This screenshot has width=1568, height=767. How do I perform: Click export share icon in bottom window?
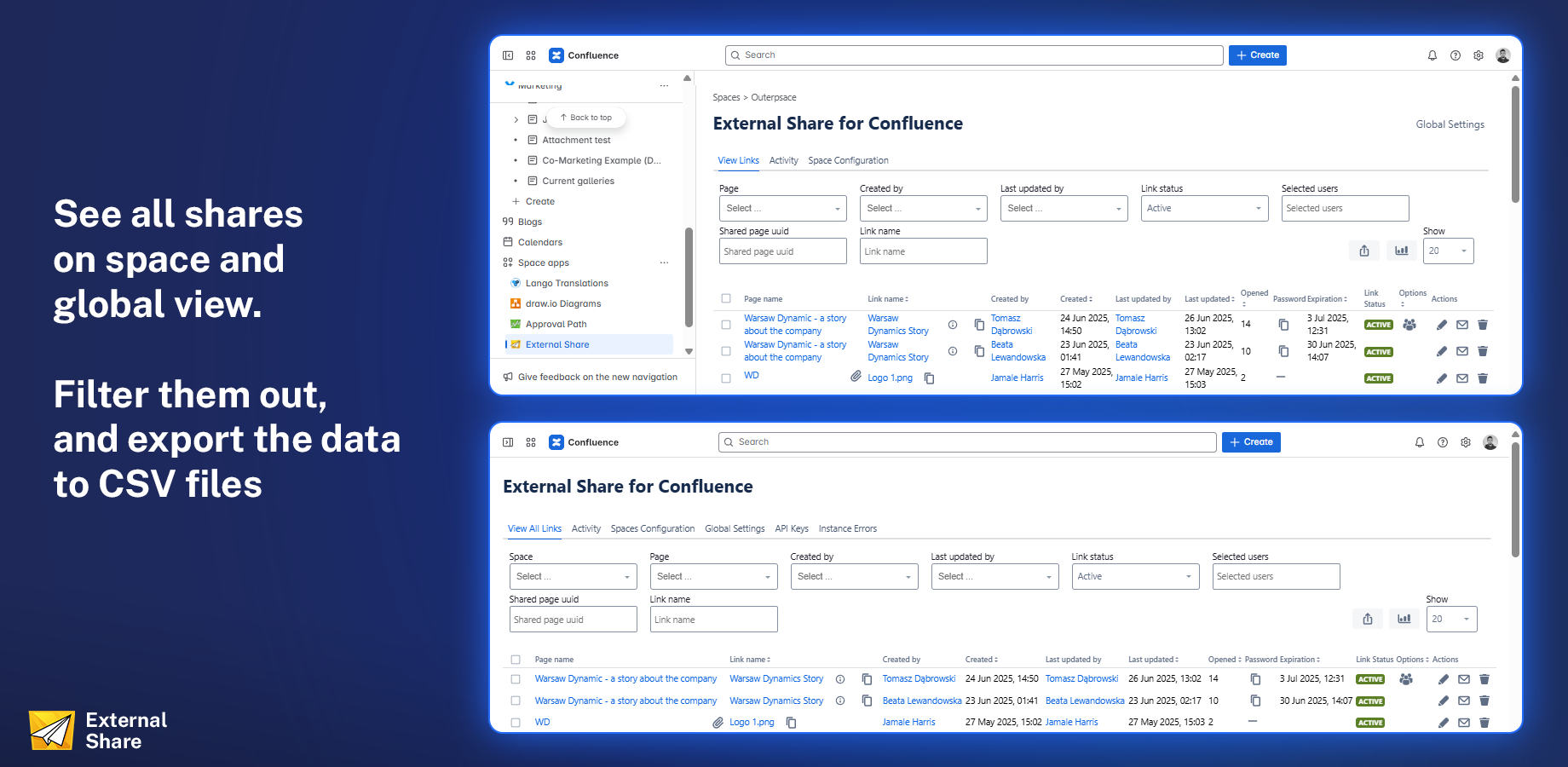point(1368,619)
